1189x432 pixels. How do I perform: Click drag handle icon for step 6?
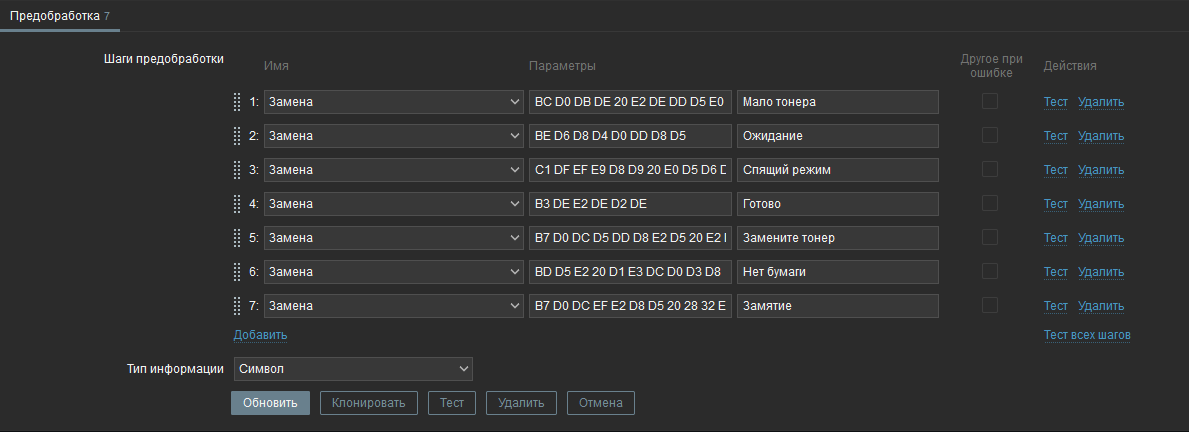pos(237,272)
